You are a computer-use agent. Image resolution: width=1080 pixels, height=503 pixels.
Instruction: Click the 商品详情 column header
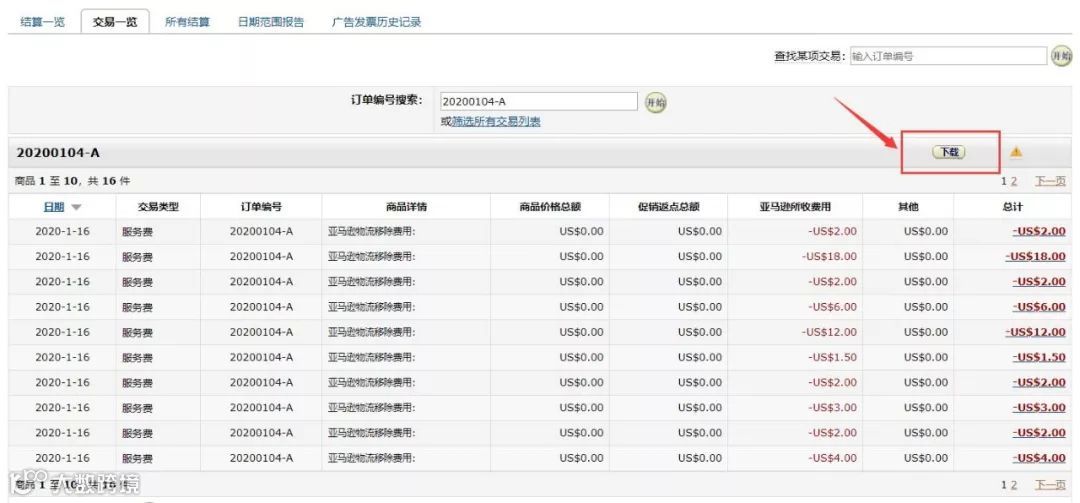[406, 207]
